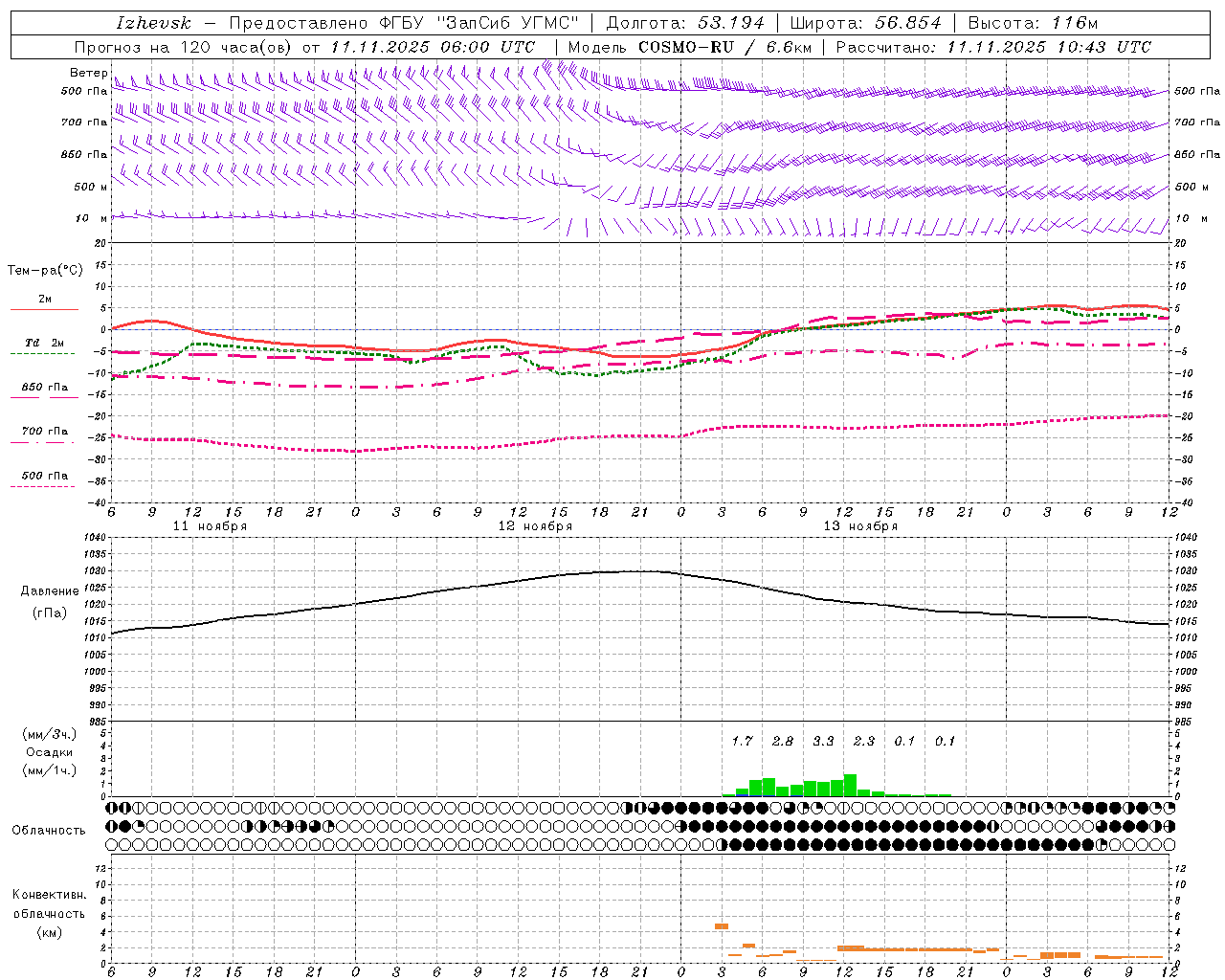Click the solid red 2м legend line
The height and width of the screenshot is (980, 1225).
(44, 310)
